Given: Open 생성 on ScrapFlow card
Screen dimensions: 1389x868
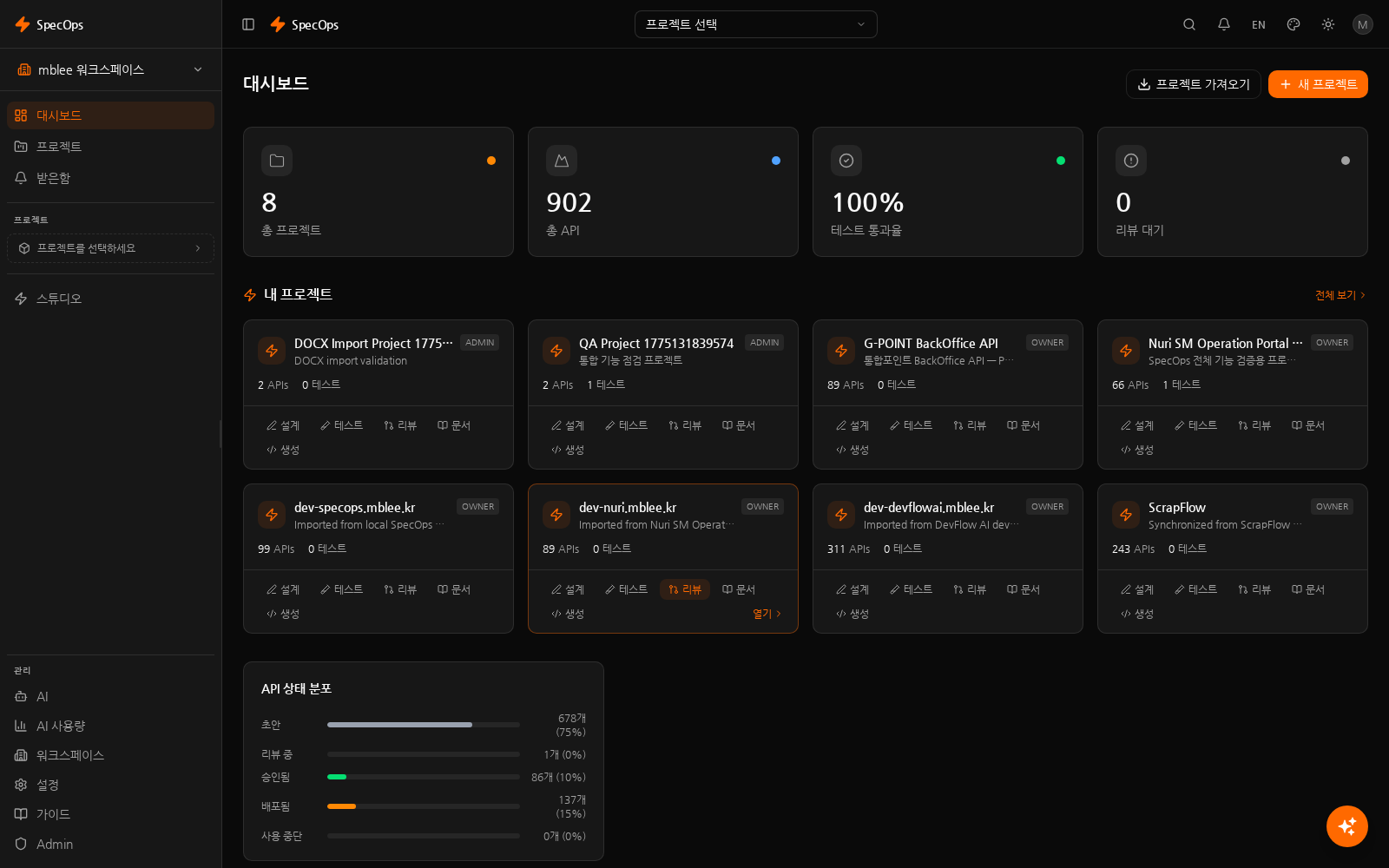Looking at the screenshot, I should (x=1137, y=614).
